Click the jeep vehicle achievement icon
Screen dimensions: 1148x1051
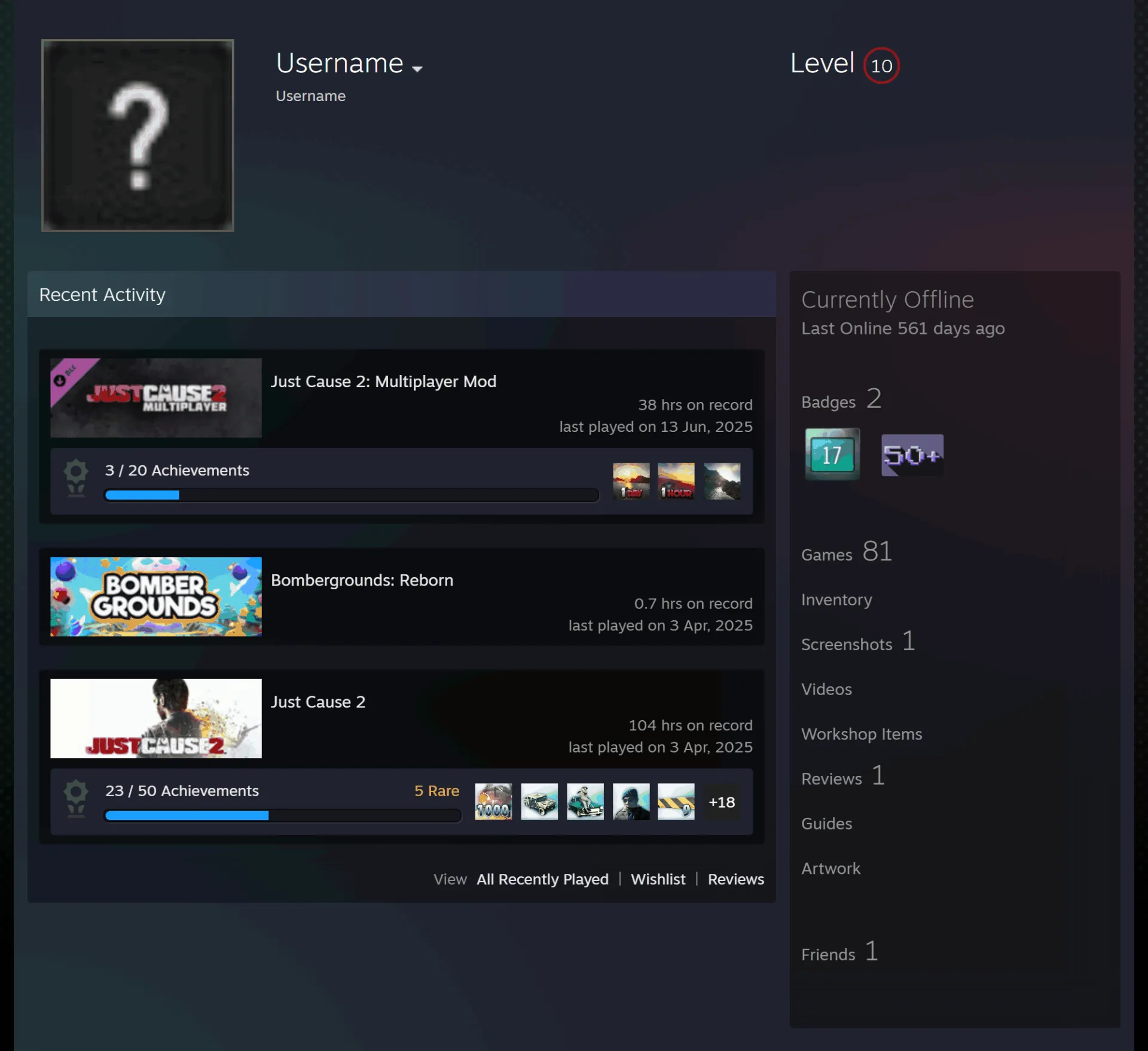point(539,802)
